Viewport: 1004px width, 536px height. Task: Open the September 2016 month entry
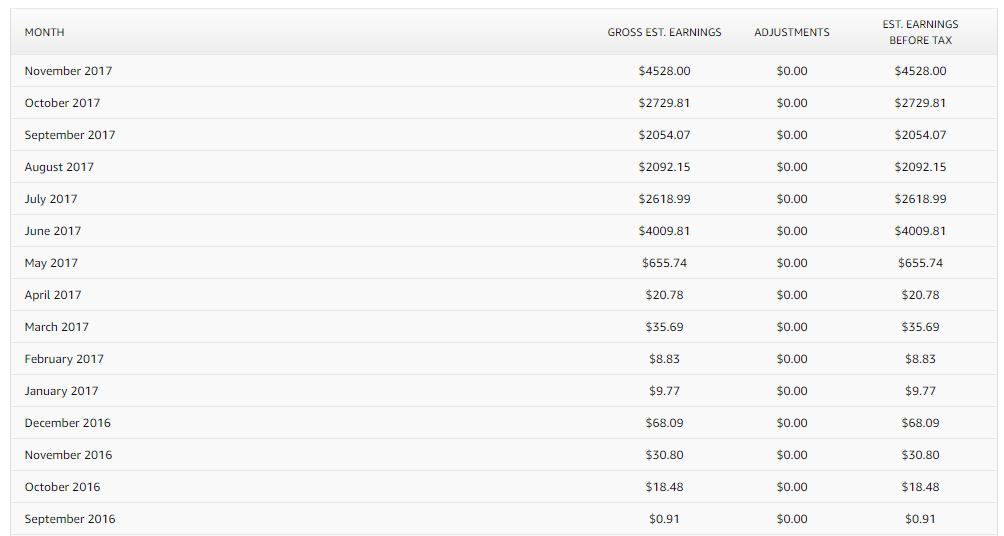pos(70,519)
